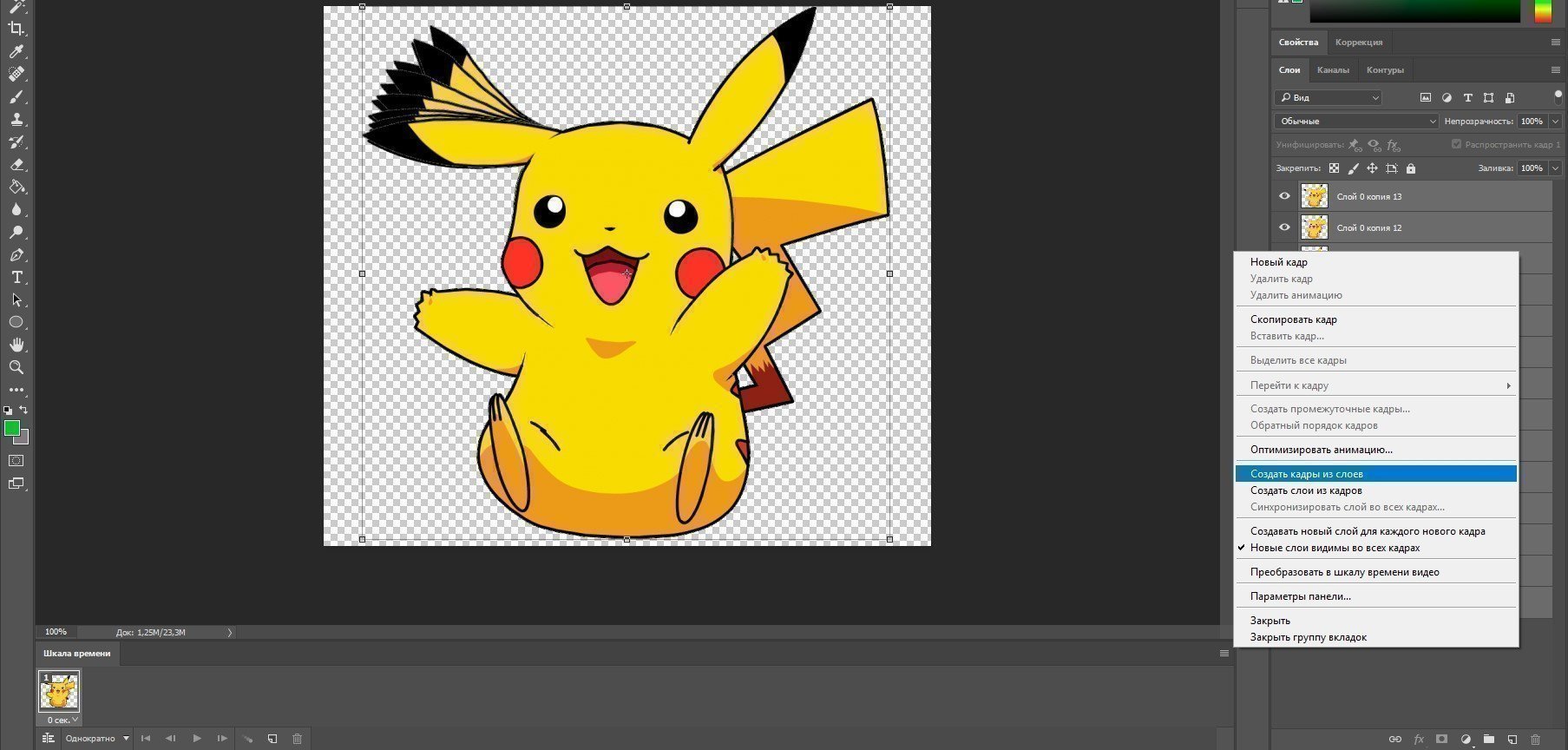
Task: Select the Ellipse shape tool
Action: pos(16,322)
